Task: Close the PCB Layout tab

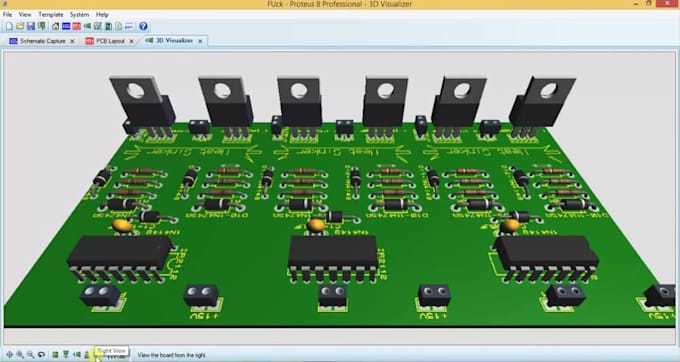Action: click(131, 41)
